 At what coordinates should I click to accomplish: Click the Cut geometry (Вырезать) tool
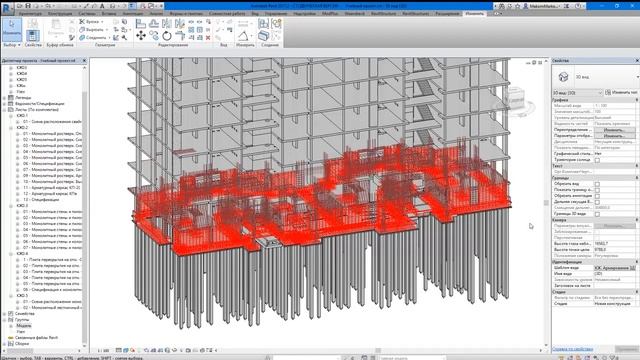point(93,30)
